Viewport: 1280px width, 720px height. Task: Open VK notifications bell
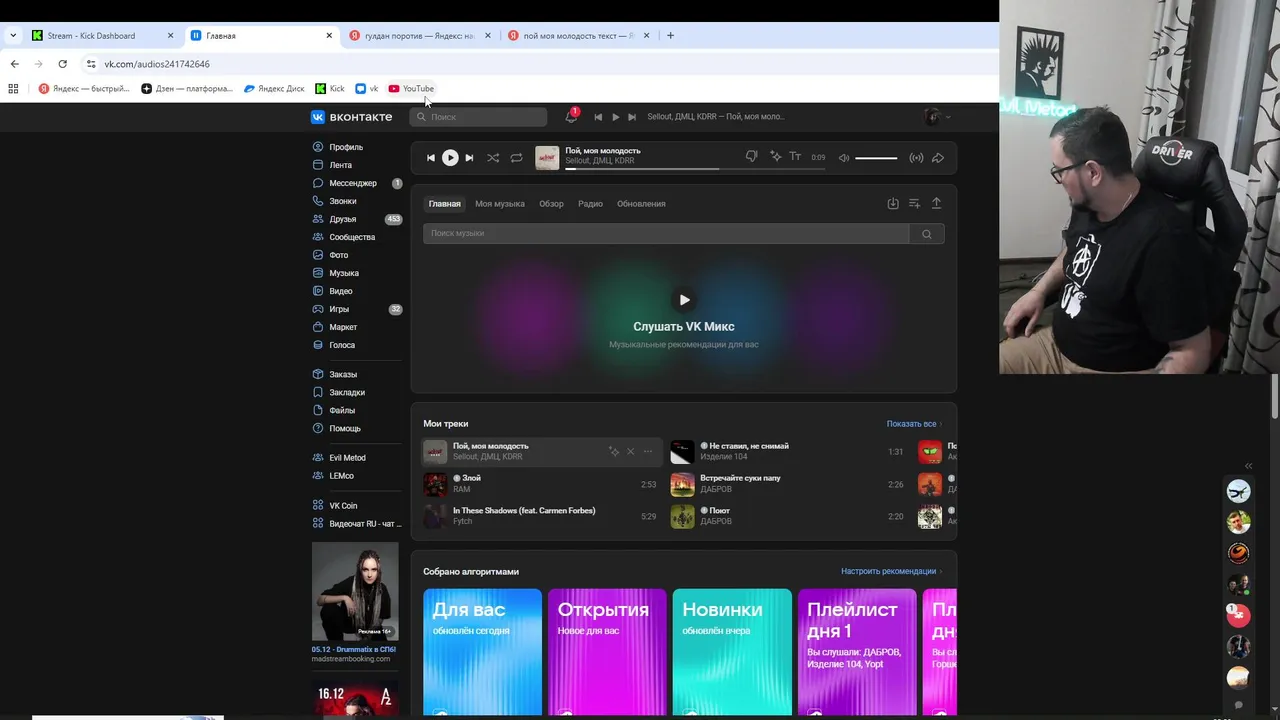point(571,117)
